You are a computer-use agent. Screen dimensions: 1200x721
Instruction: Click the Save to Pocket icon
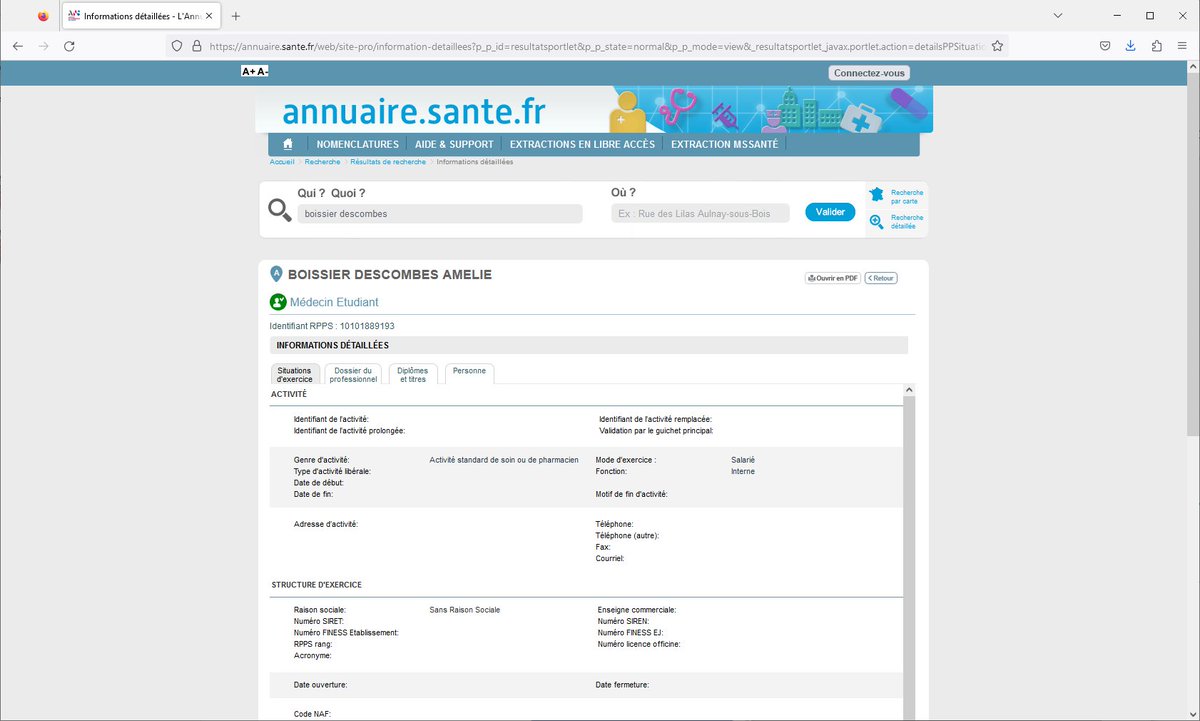1105,46
